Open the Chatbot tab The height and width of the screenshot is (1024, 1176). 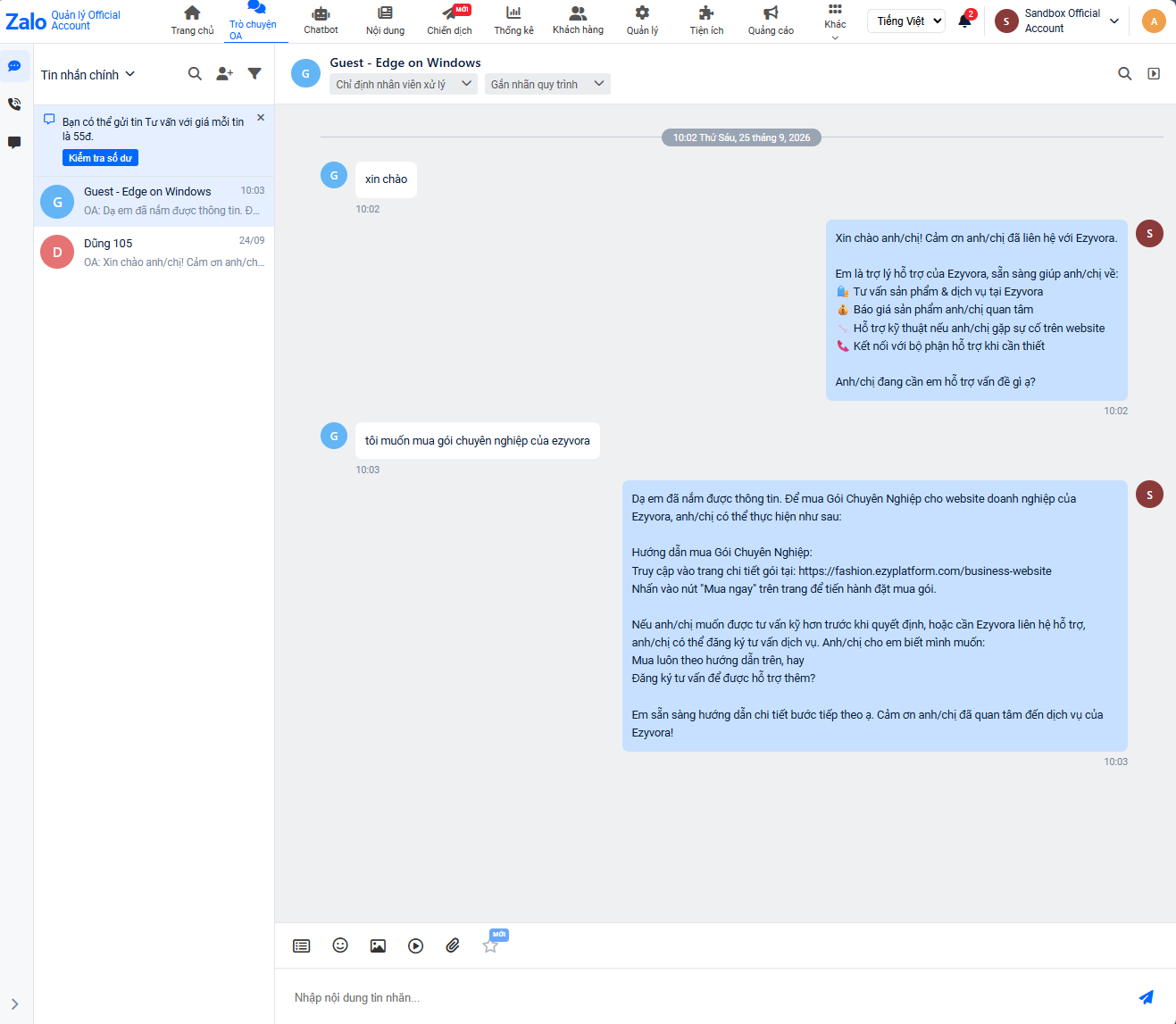tap(321, 20)
